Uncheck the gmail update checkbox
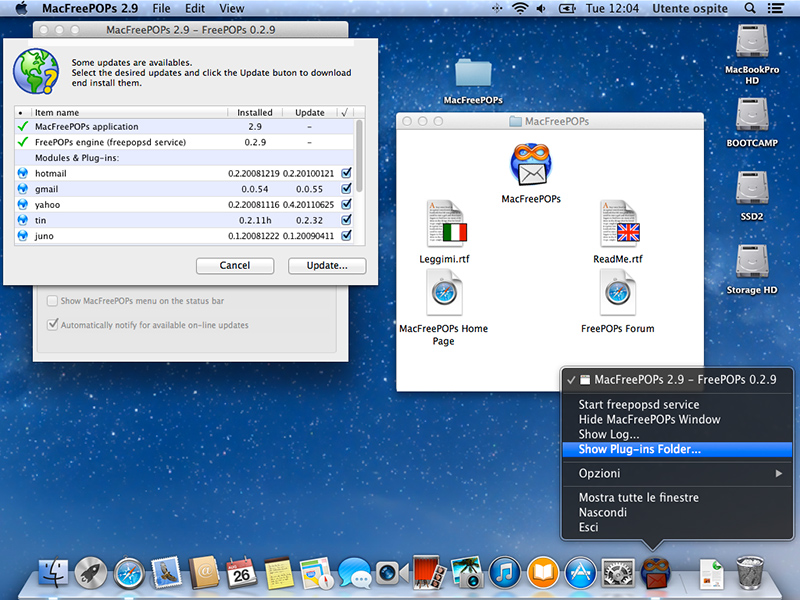This screenshot has height=600, width=800. coord(346,189)
